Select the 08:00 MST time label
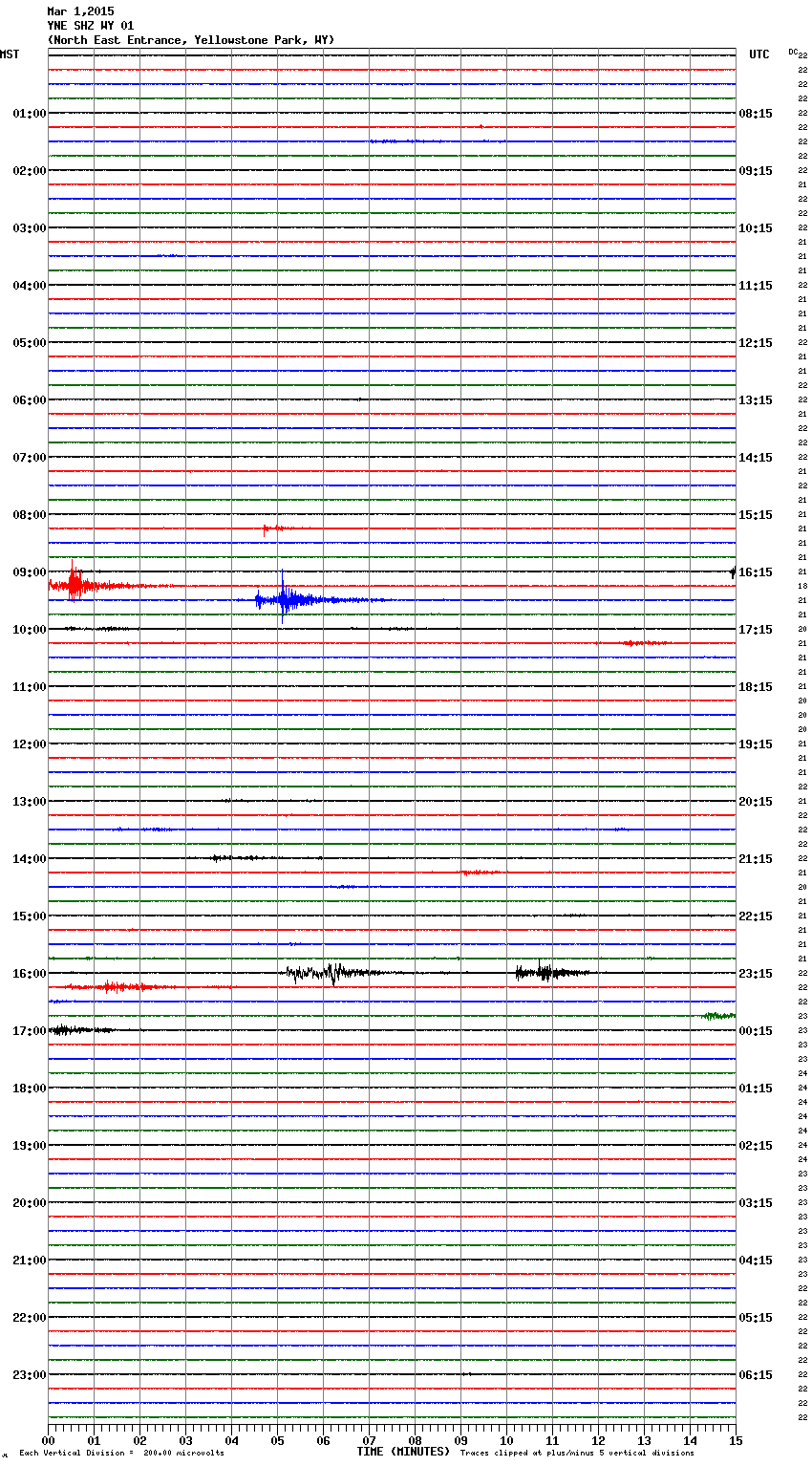This screenshot has width=812, height=1466. click(29, 515)
